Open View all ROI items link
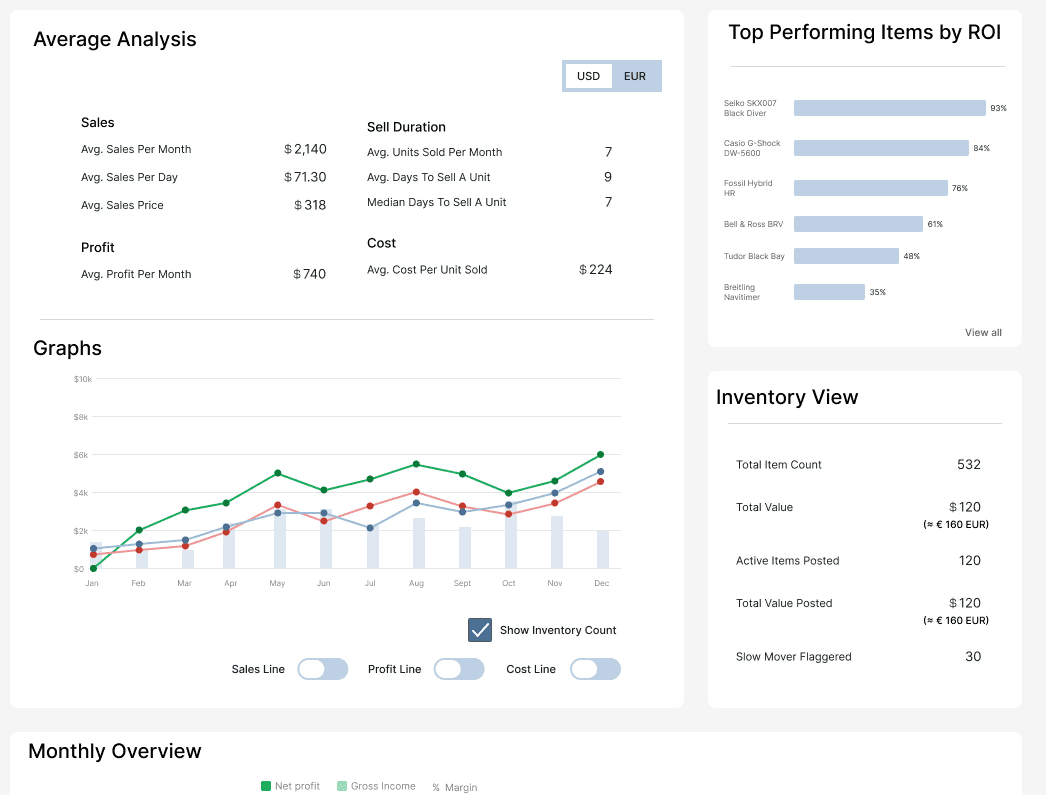The height and width of the screenshot is (795, 1046). [983, 332]
